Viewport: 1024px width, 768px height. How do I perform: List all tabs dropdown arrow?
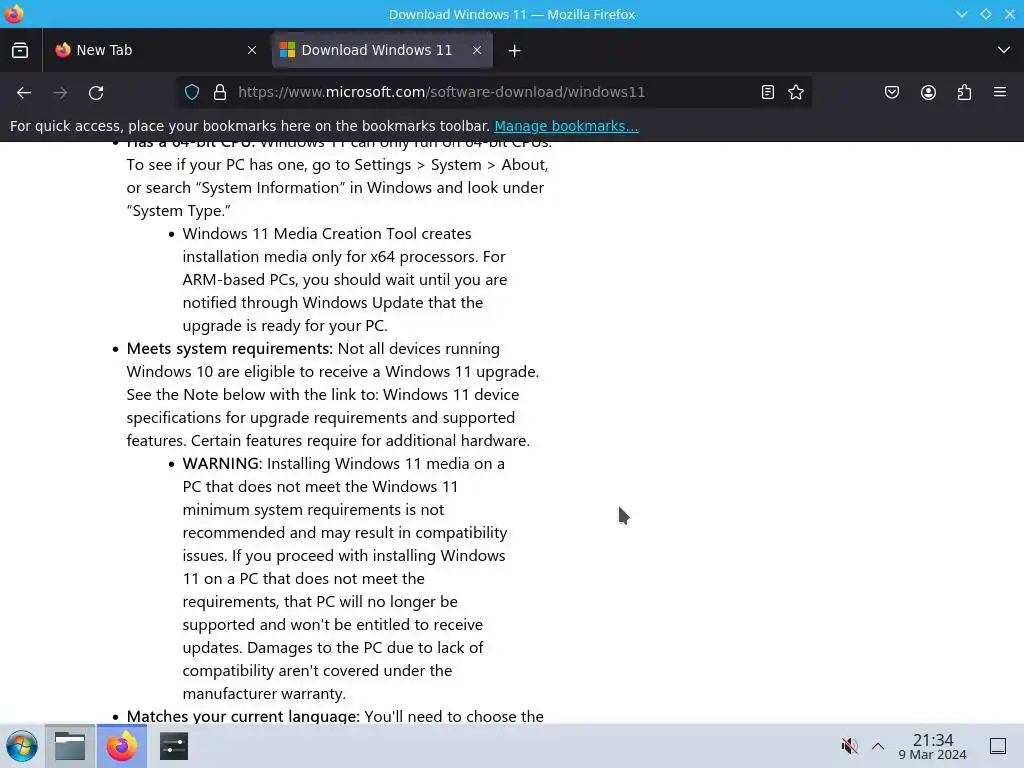[1004, 50]
